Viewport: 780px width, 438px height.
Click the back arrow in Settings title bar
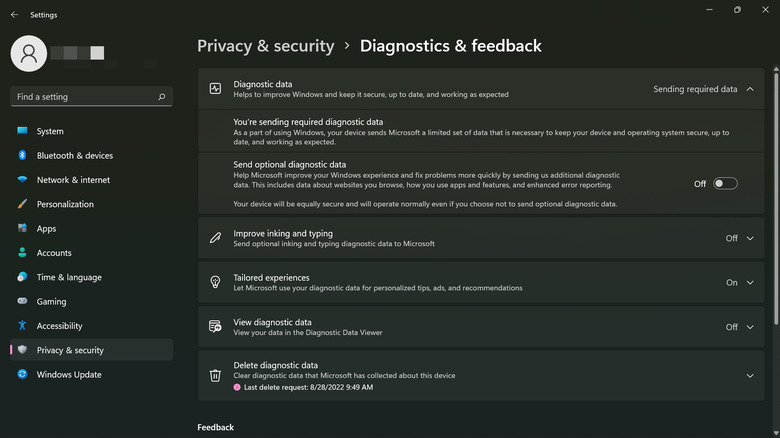tap(14, 15)
